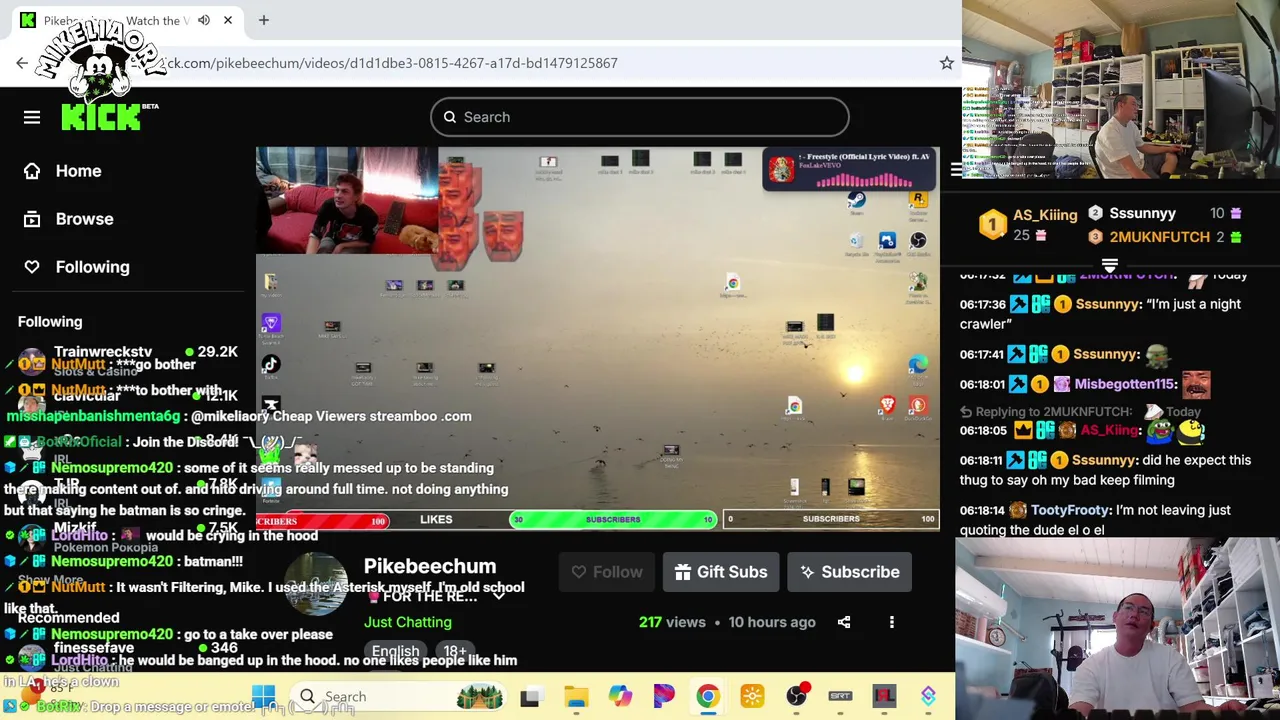Click the video player area
Screen dimensions: 1280x720
[x=597, y=338]
